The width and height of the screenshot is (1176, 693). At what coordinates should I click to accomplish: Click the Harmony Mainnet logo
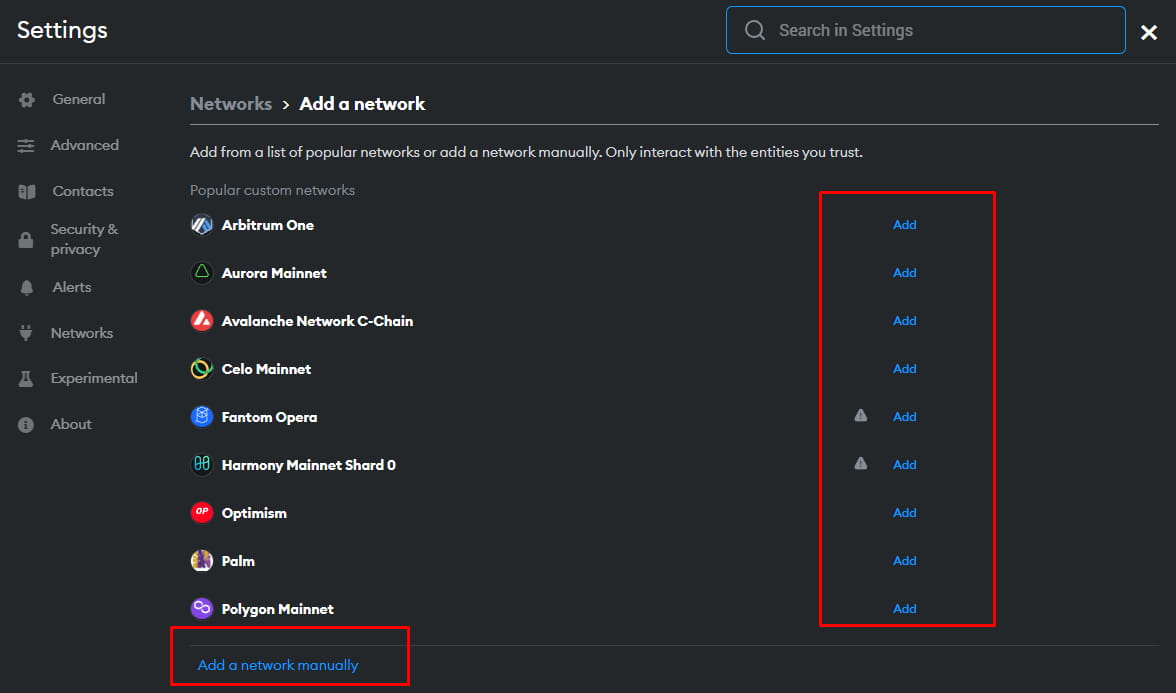(202, 464)
